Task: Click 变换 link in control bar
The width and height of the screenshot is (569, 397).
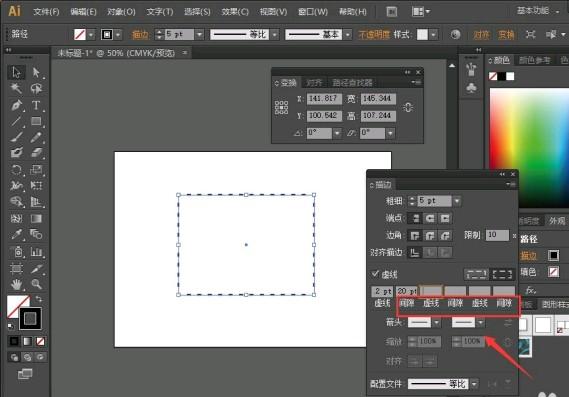Action: point(506,34)
